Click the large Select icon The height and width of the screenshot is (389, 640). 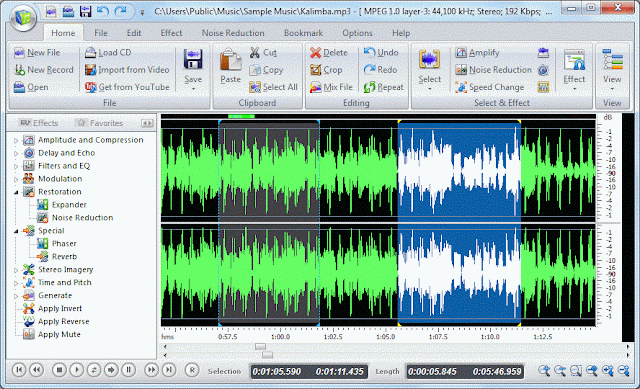click(429, 60)
